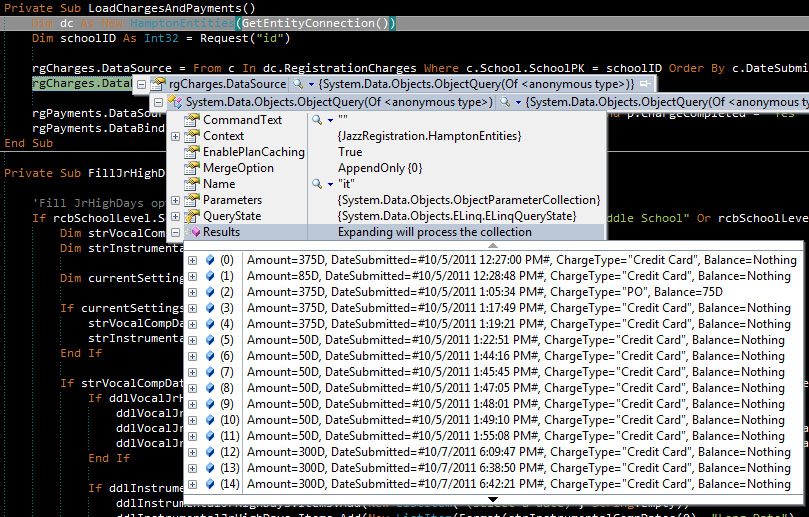
Task: Click the Name property icon
Action: [191, 184]
